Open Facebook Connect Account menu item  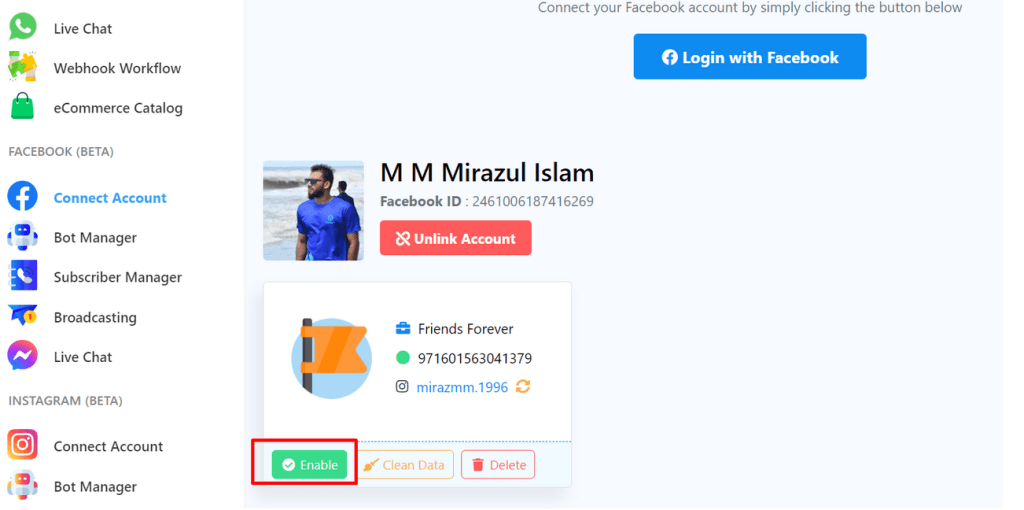(110, 198)
